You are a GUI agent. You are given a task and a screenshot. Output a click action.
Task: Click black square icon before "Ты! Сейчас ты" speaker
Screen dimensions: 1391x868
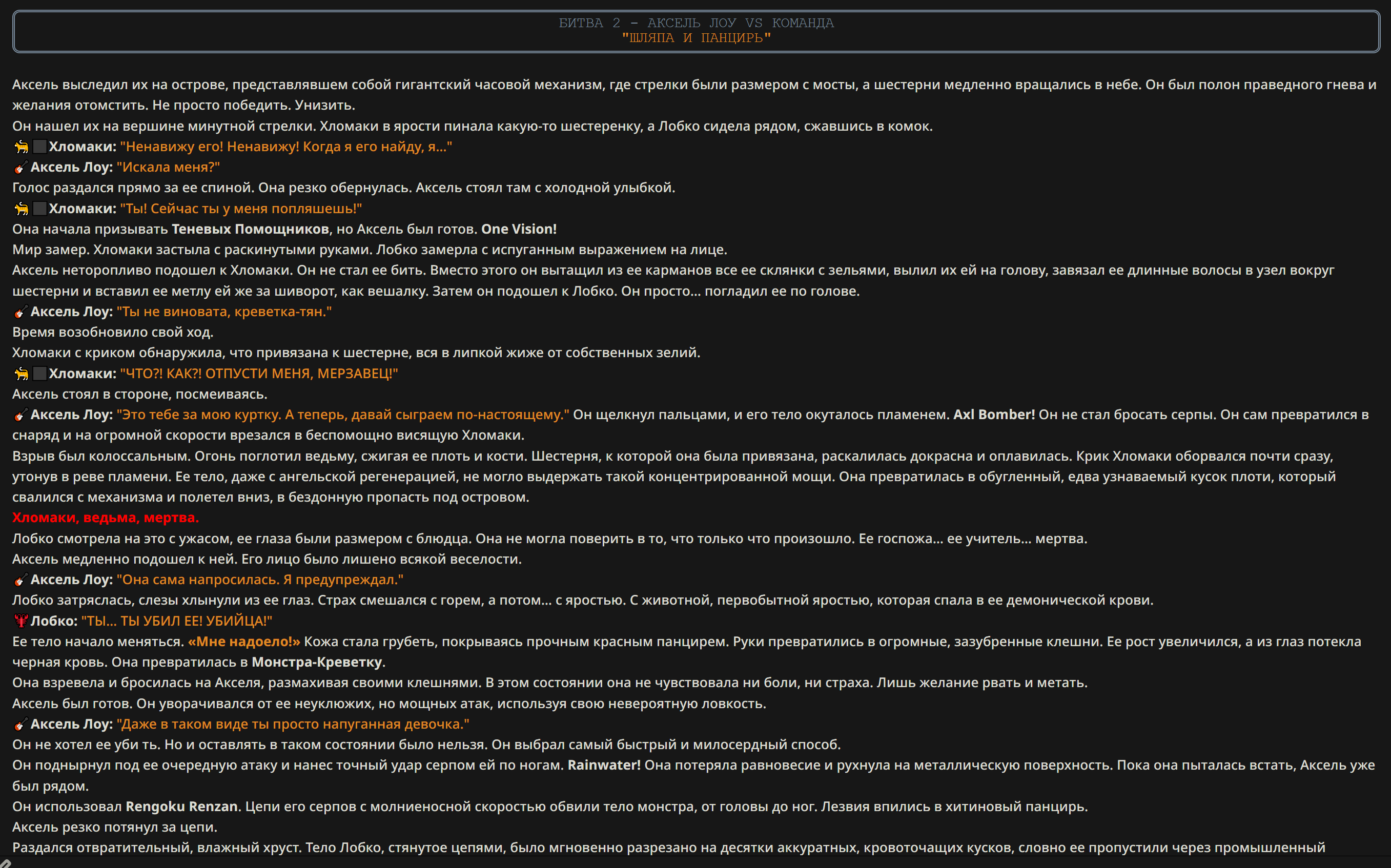(x=39, y=209)
